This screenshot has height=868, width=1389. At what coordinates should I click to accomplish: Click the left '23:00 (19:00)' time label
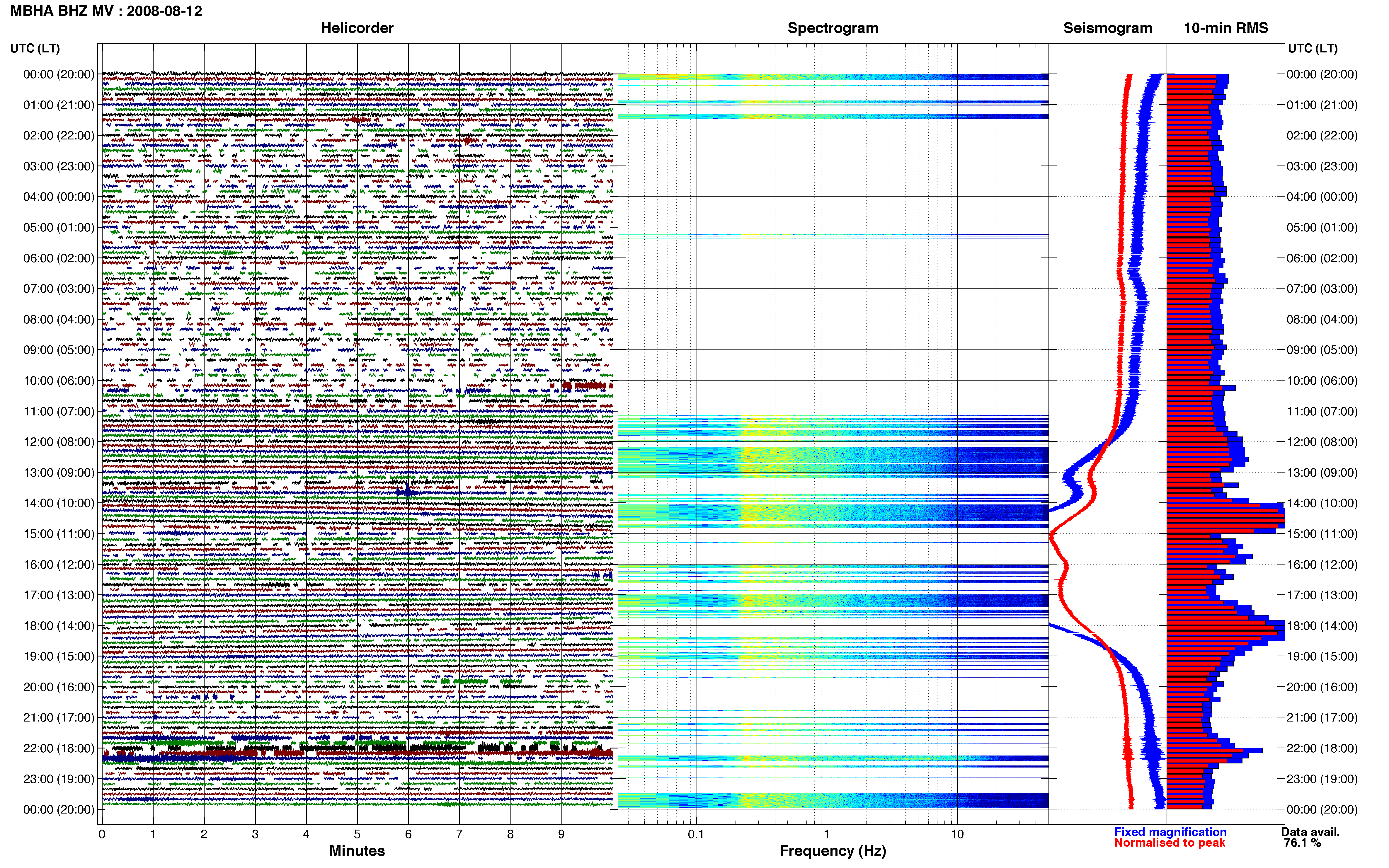click(x=59, y=779)
